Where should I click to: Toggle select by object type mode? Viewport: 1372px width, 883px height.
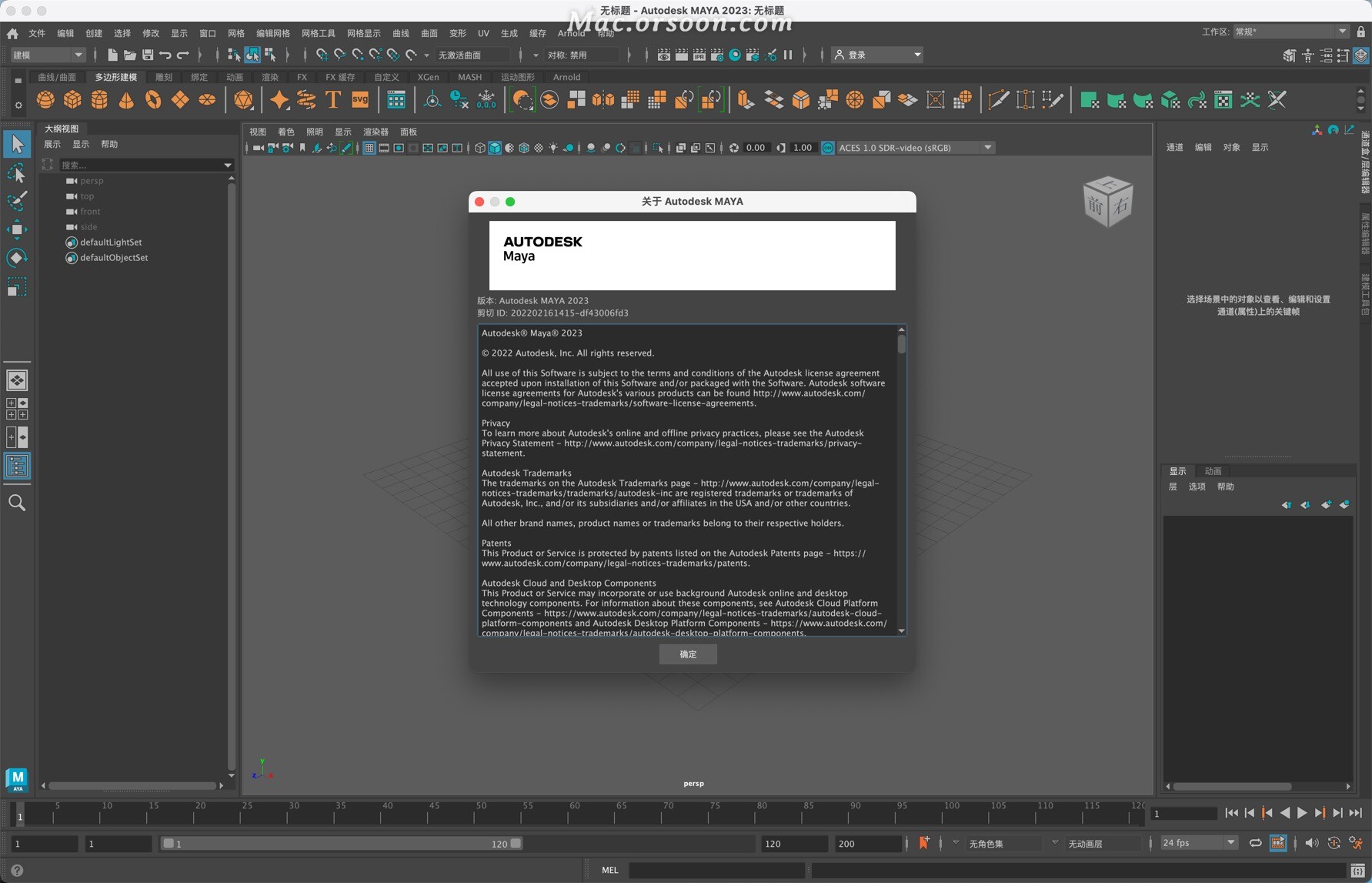pyautogui.click(x=252, y=55)
